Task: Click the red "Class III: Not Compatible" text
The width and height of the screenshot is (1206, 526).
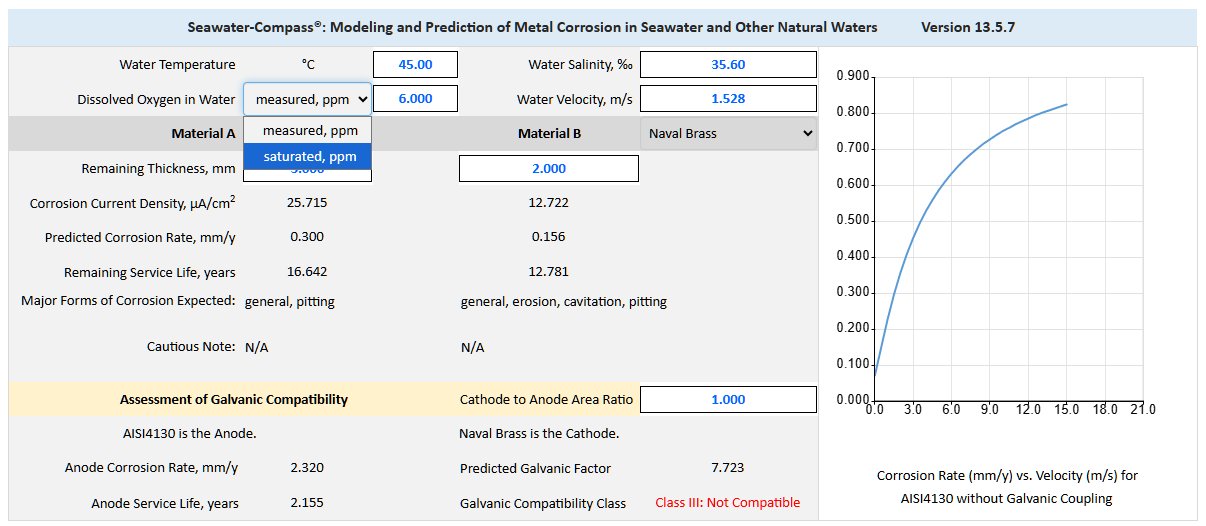Action: [727, 503]
